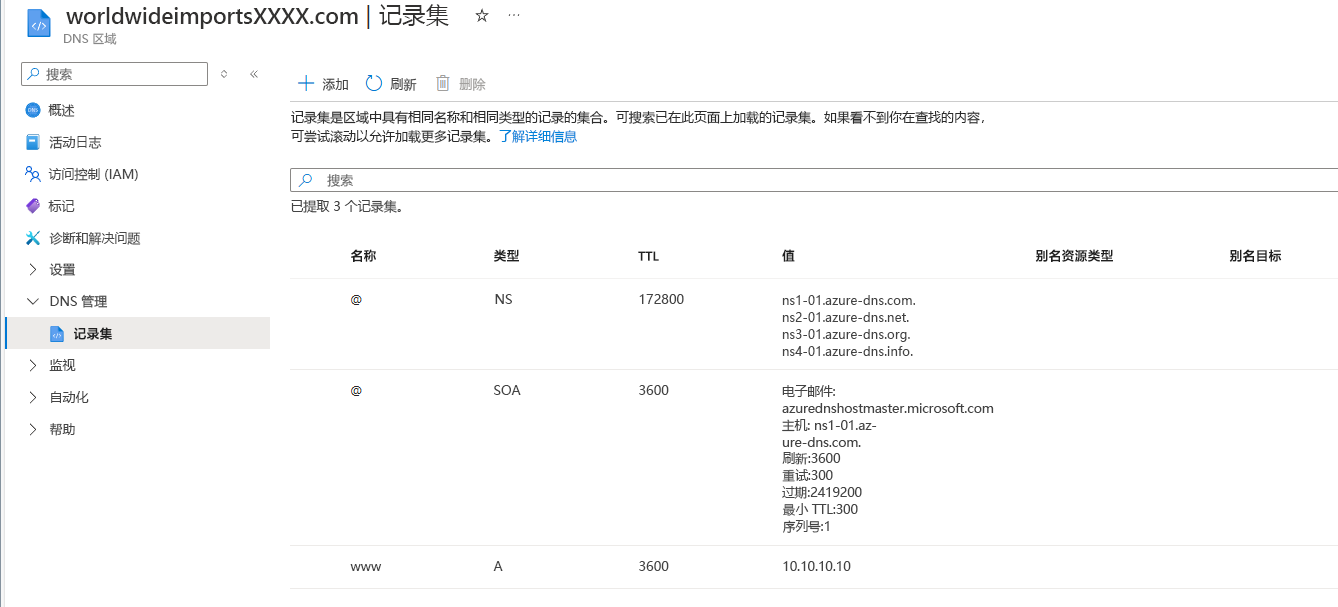
Task: Collapse the left sidebar with the « icon
Action: coord(253,73)
